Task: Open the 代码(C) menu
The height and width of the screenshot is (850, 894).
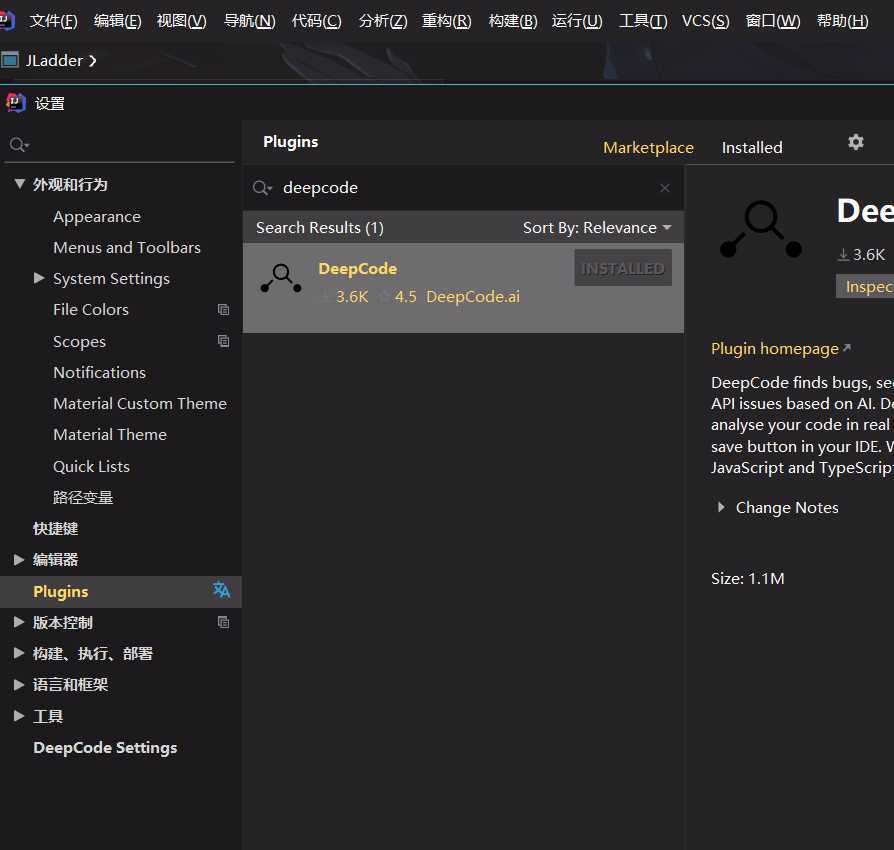Action: (316, 21)
